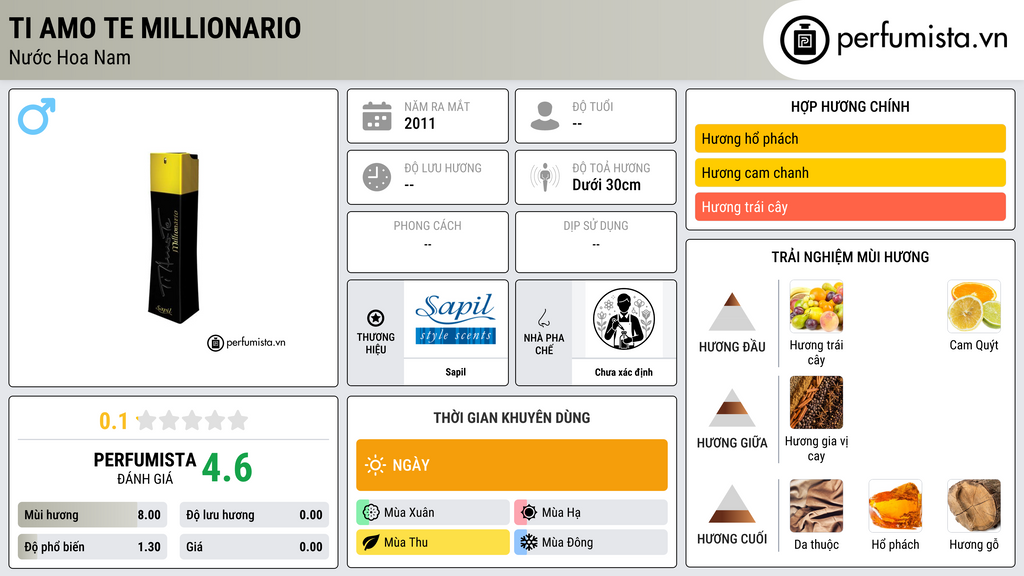Screen dimensions: 1024x576
Task: Click the nose icon above Nhà pha chế
Action: (543, 318)
